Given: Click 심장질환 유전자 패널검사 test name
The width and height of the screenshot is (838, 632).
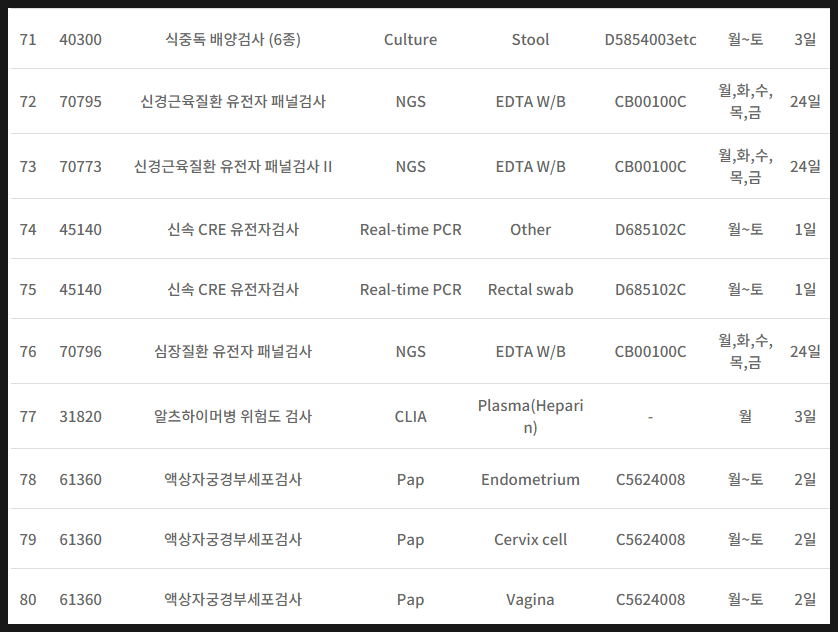Looking at the screenshot, I should [x=232, y=352].
